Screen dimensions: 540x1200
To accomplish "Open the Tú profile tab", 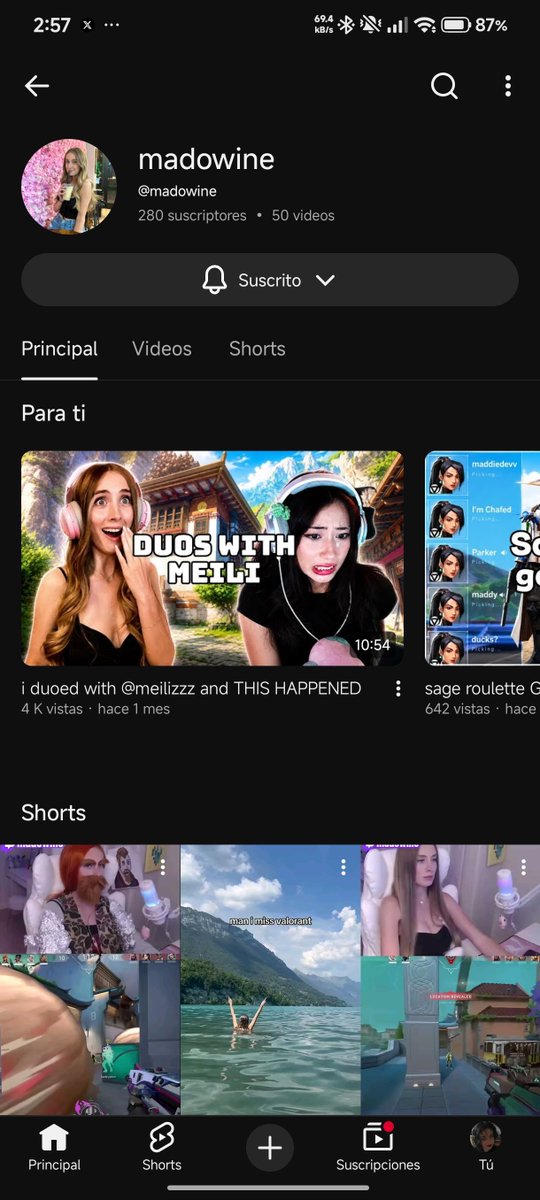I will (x=486, y=1147).
